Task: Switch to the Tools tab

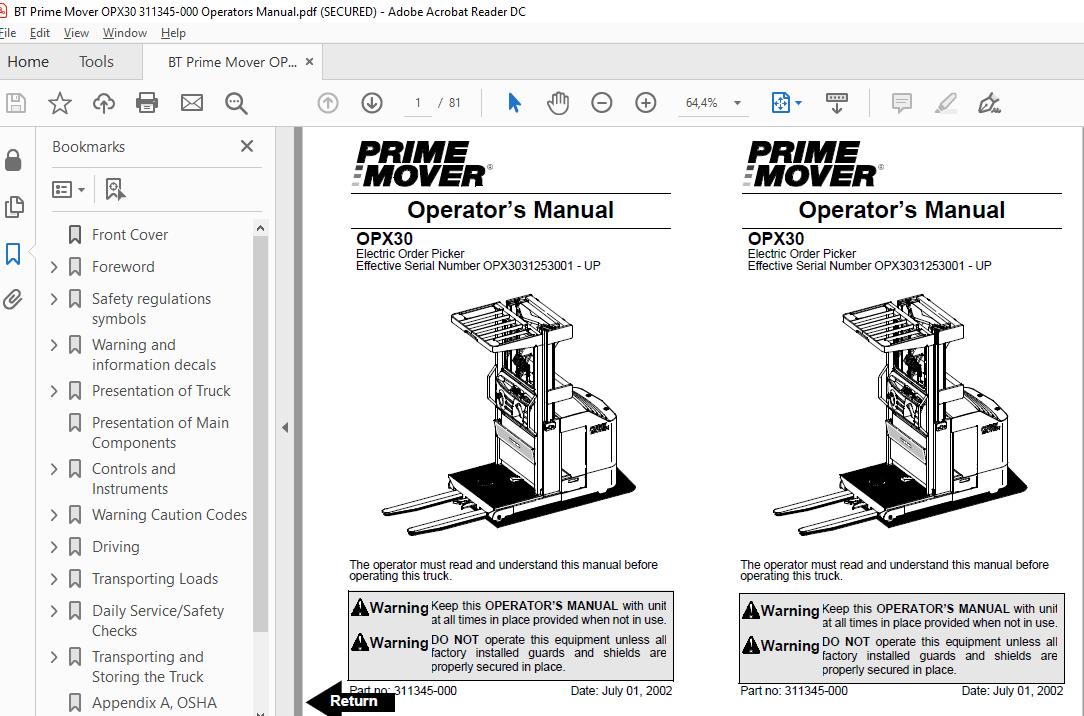Action: 96,62
